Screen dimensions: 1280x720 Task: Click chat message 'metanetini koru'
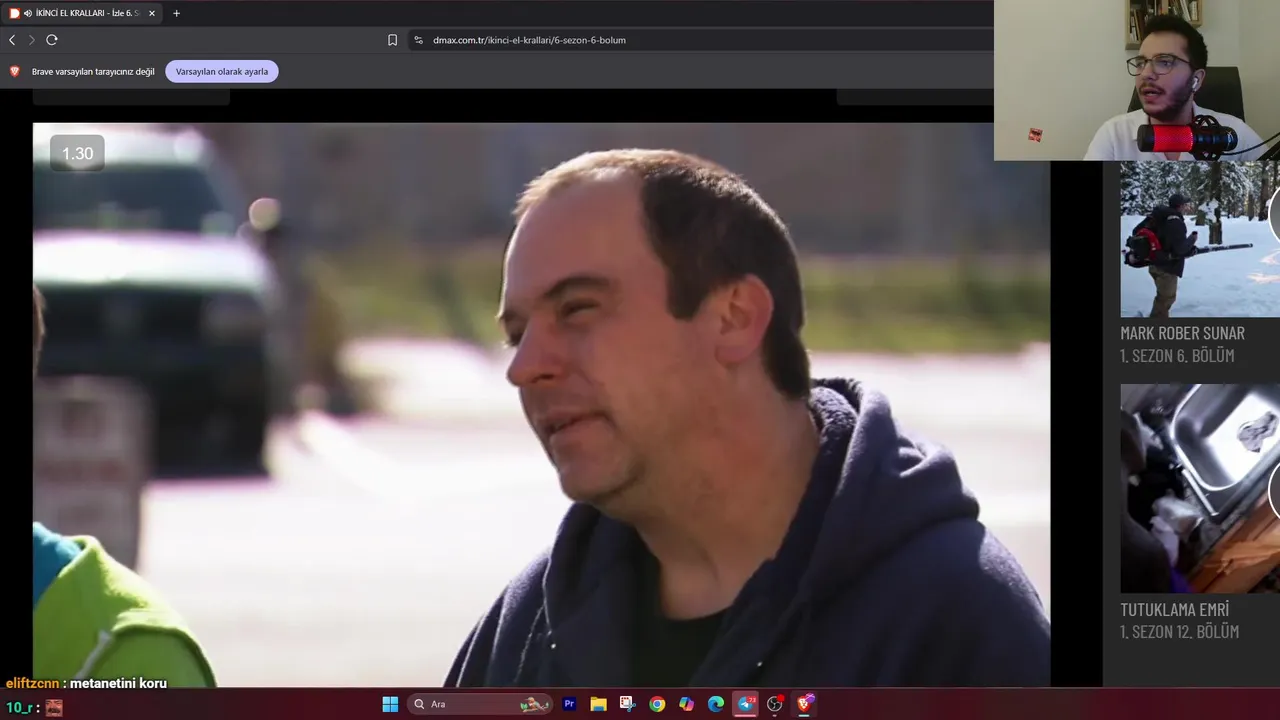click(118, 684)
